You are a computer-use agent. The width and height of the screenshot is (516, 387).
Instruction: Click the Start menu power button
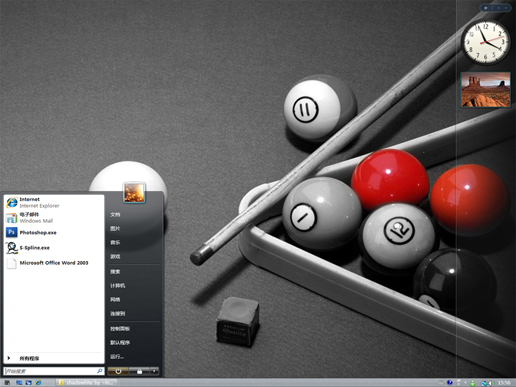point(118,371)
